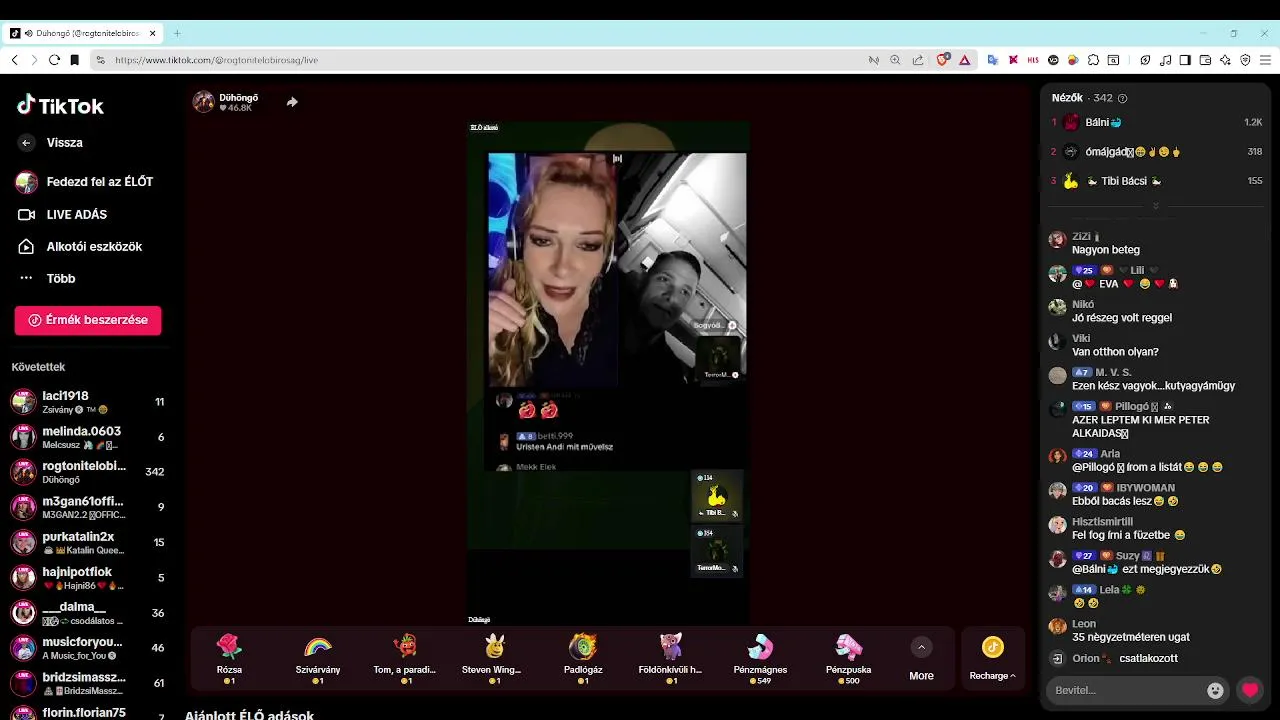Open followed account melinda.0603

pyautogui.click(x=88, y=437)
